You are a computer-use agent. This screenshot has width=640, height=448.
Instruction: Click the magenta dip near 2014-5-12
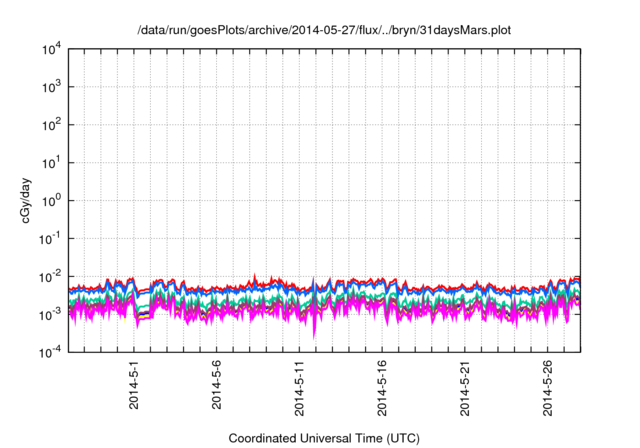tap(316, 335)
